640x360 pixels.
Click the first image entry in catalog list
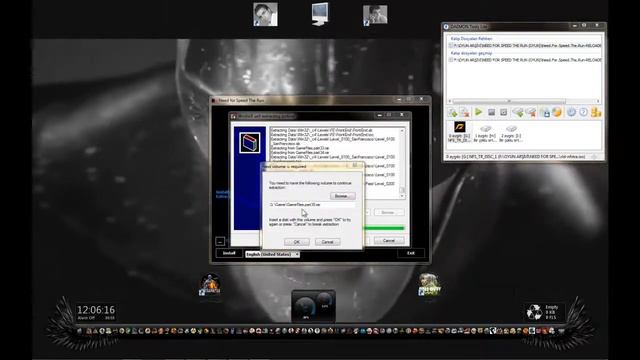[x=525, y=46]
